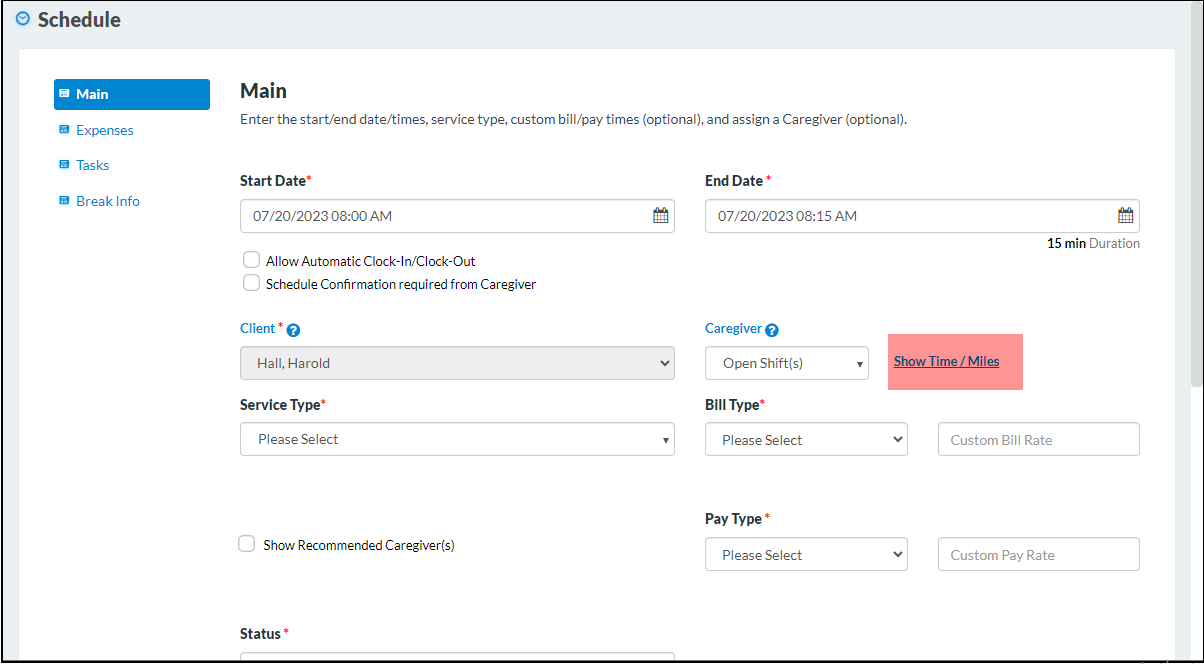Click the Custom Bill Rate field
Screen dimensions: 1204x664
[1038, 440]
